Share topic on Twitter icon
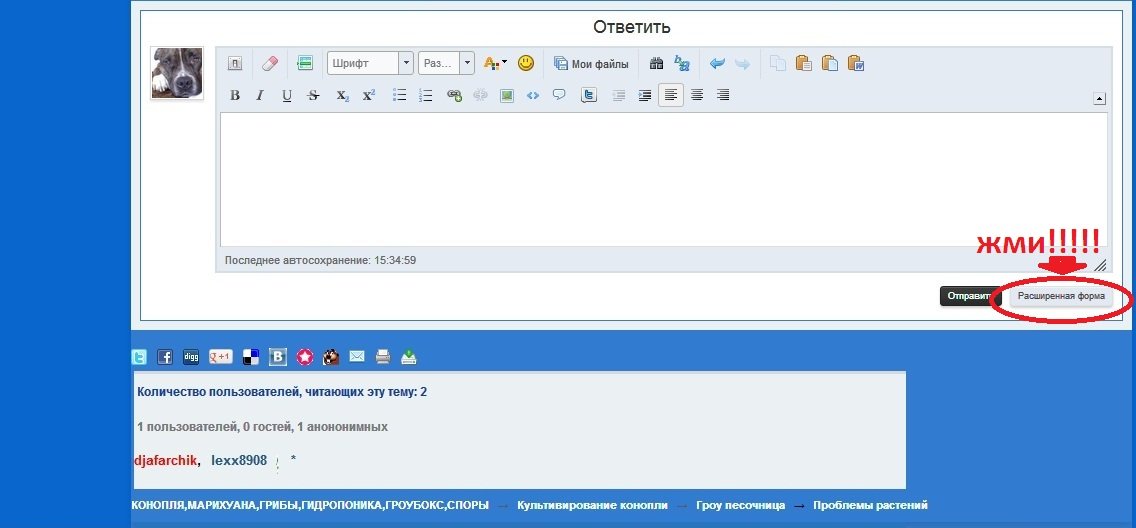Image resolution: width=1136 pixels, height=528 pixels. pyautogui.click(x=139, y=357)
